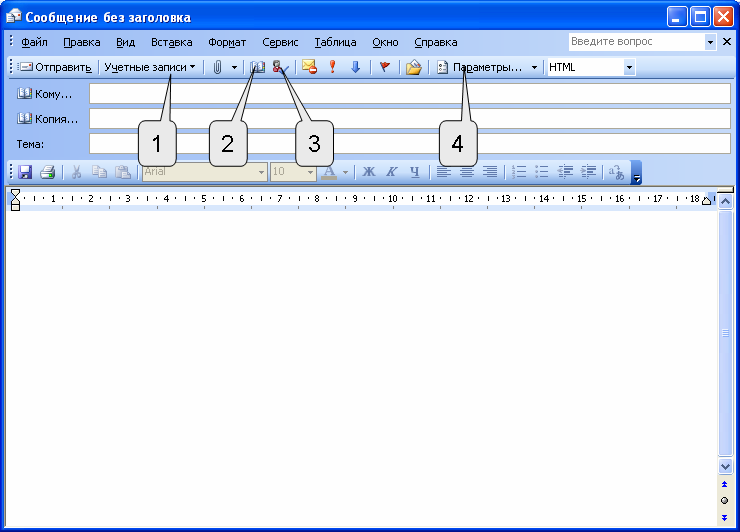Image resolution: width=740 pixels, height=532 pixels.
Task: Click the save floppy disk icon
Action: tap(25, 172)
